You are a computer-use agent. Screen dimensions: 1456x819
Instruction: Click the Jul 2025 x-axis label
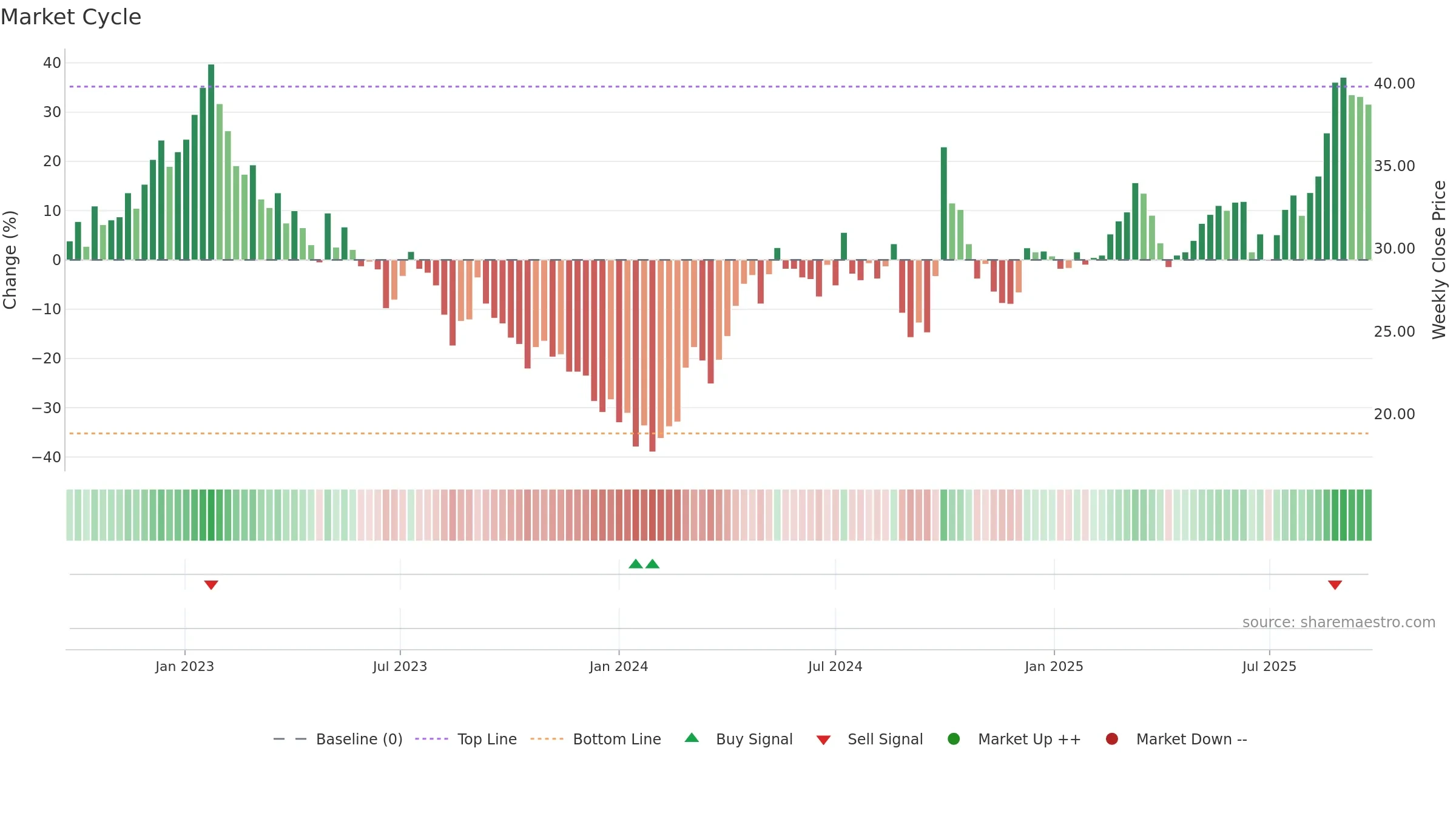coord(1269,666)
